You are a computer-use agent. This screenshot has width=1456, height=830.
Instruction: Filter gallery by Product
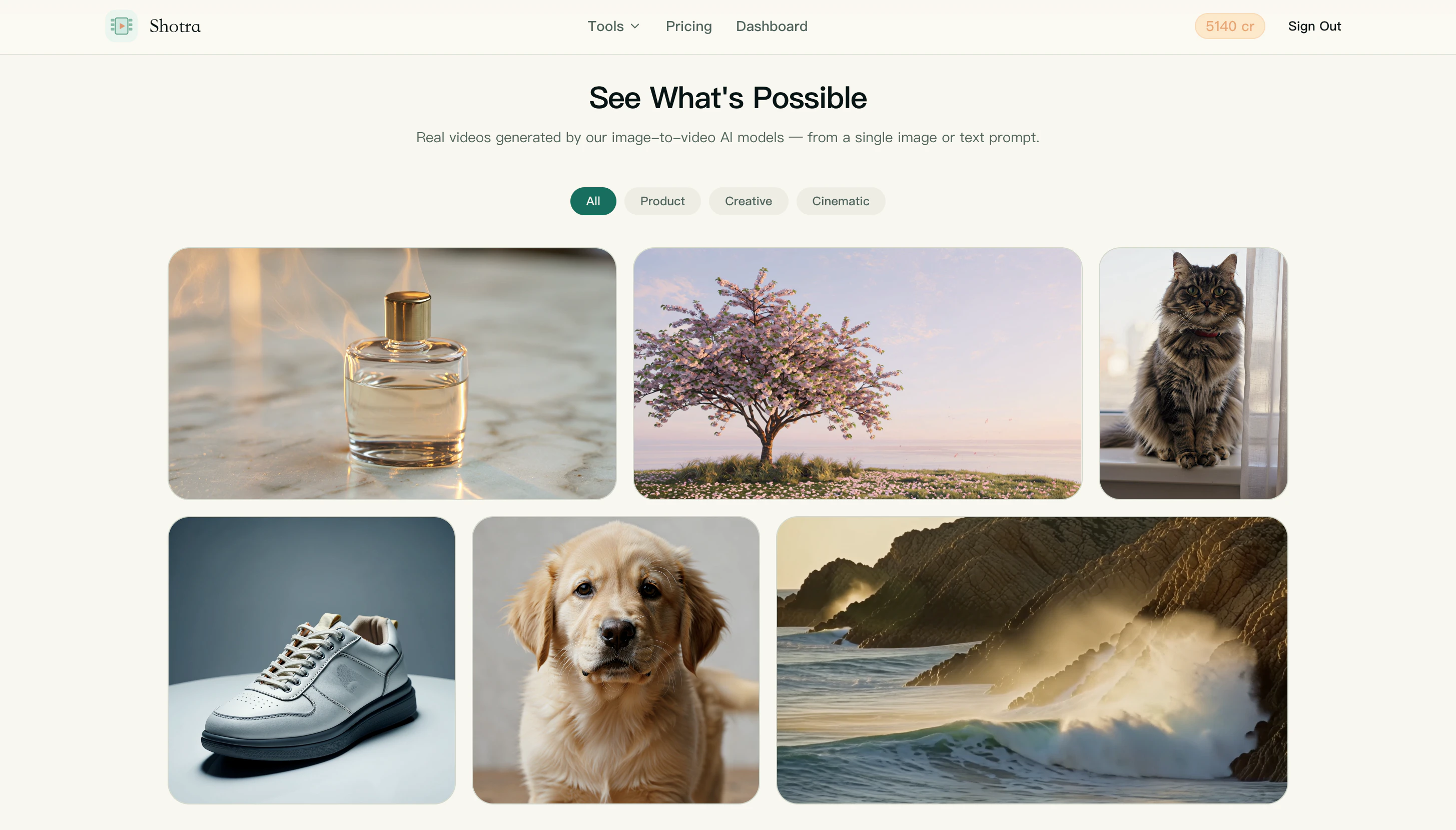point(662,201)
